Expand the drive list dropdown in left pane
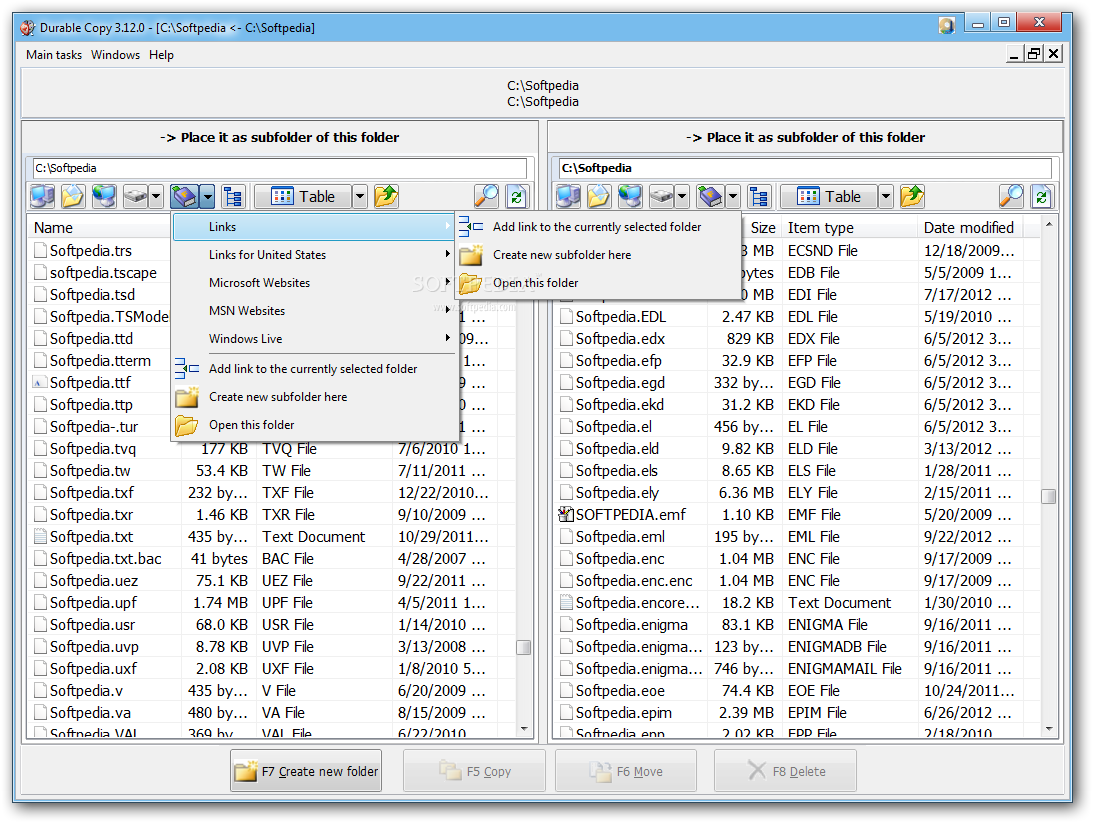The image size is (1093, 823). pyautogui.click(x=156, y=197)
